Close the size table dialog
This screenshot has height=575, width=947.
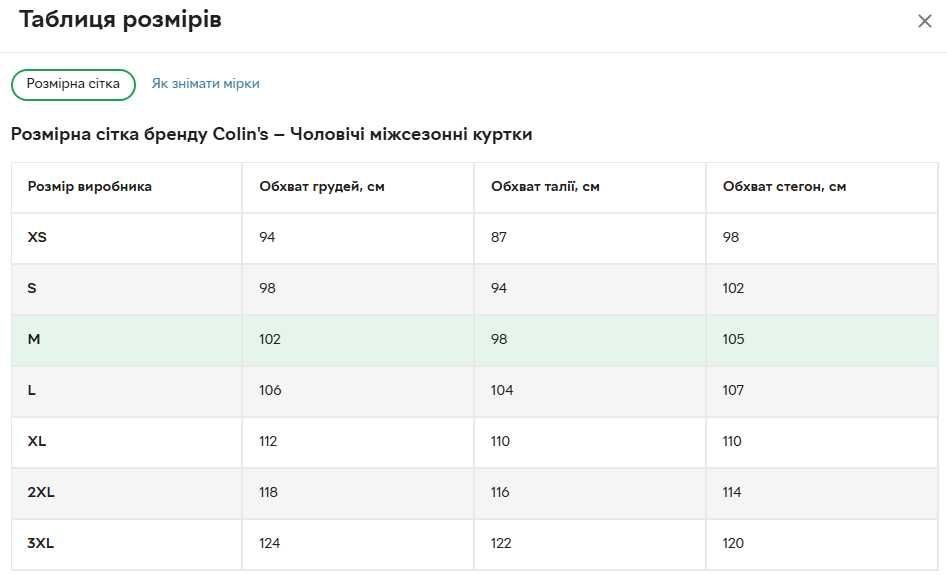924,21
